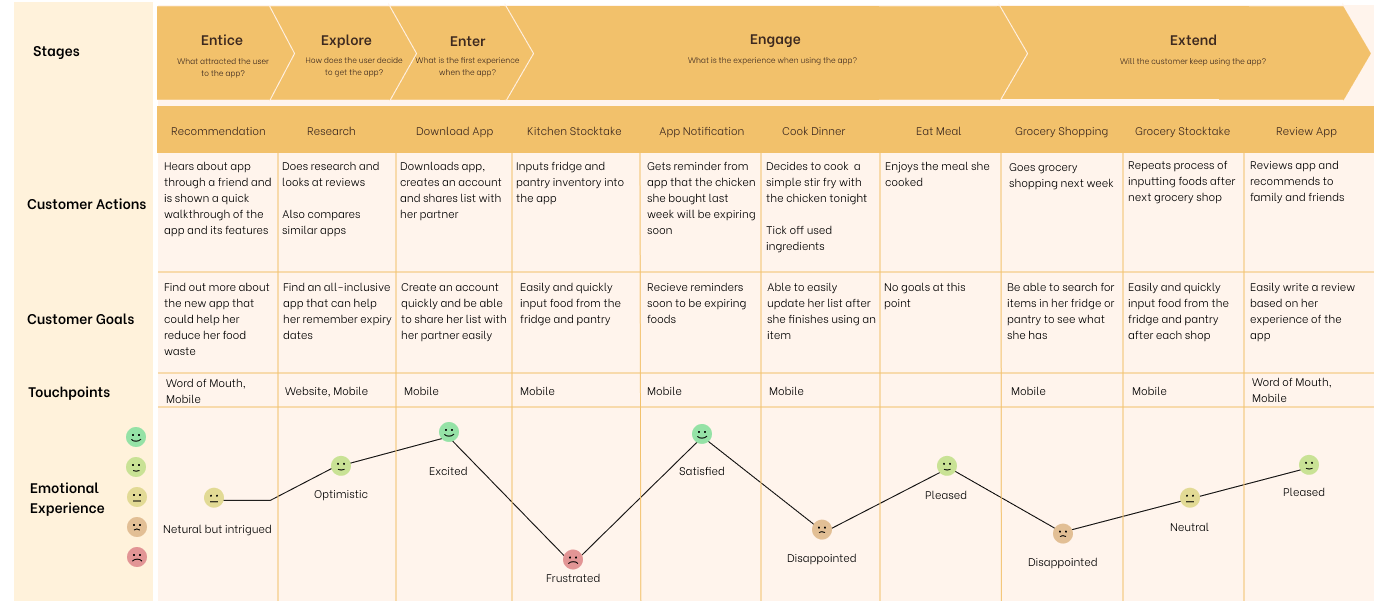Select the Engage stage arrow header

click(x=775, y=53)
